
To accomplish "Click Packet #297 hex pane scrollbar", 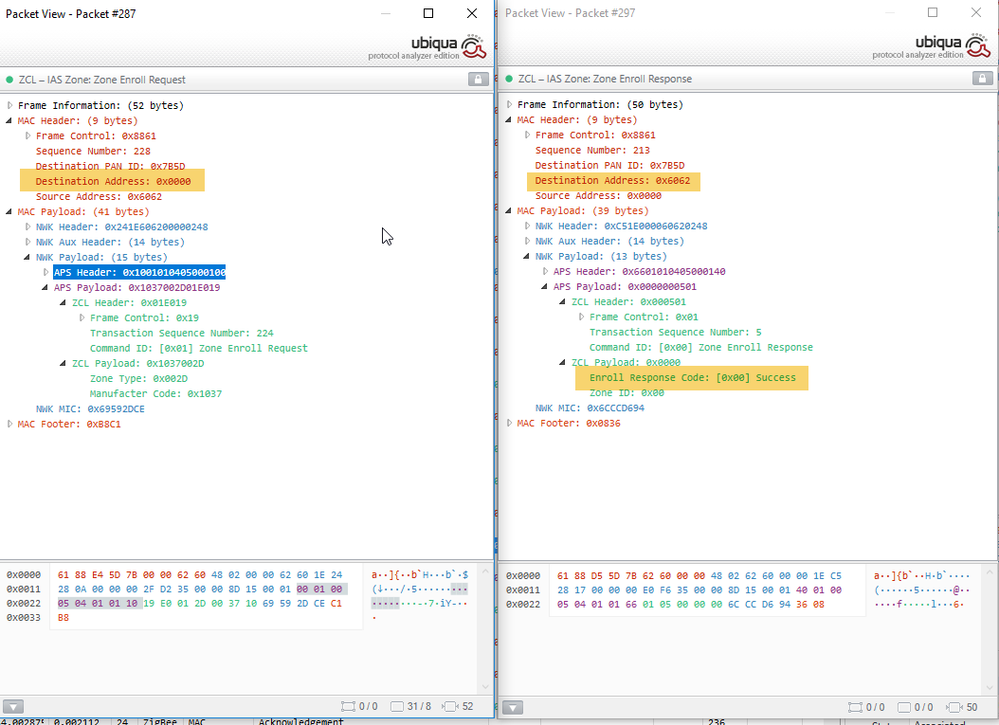I will [989, 629].
